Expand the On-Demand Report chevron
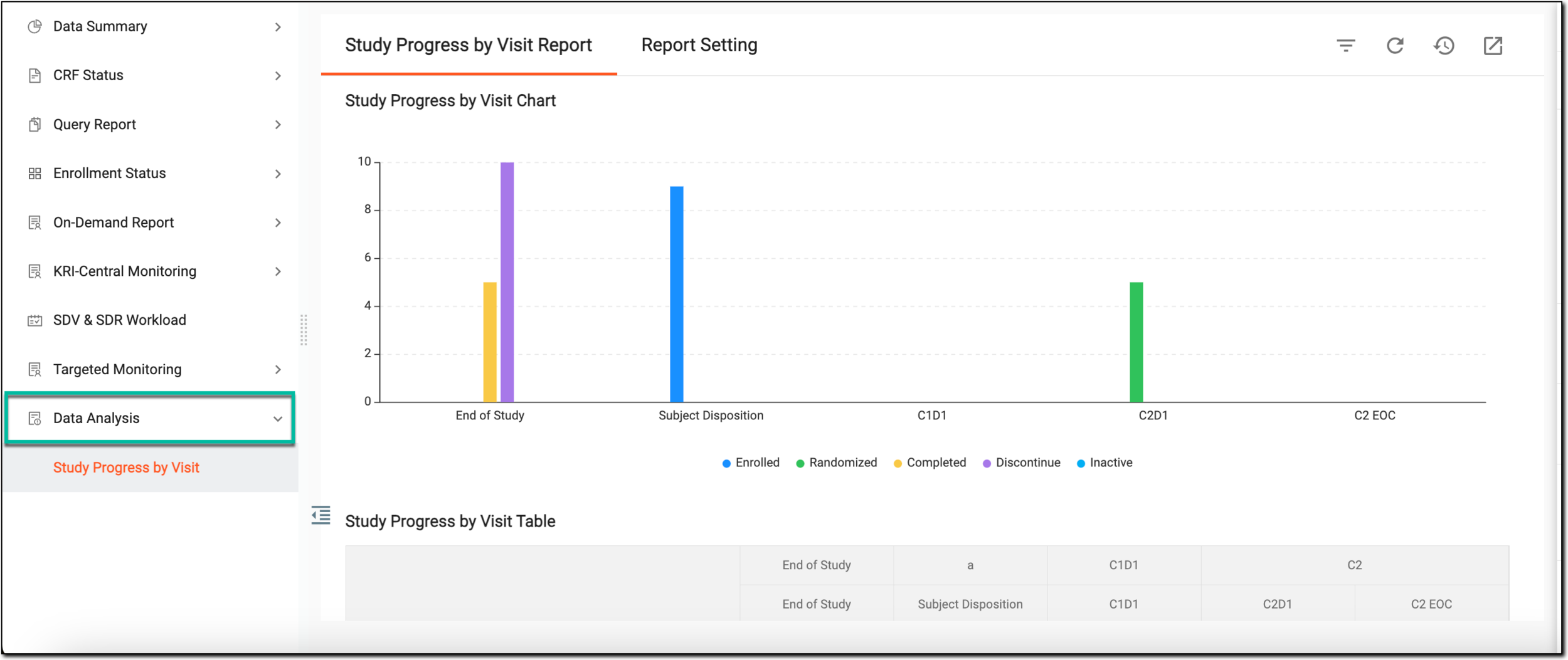 pyautogui.click(x=278, y=223)
